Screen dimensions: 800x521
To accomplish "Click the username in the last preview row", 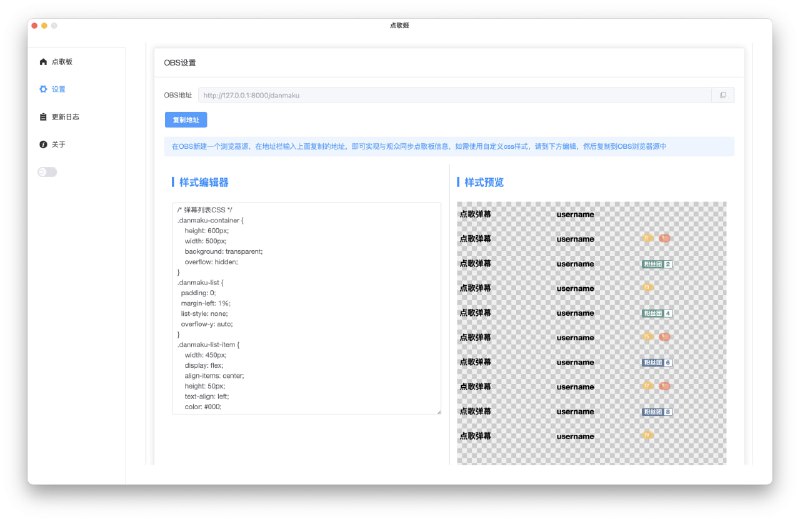I will point(575,436).
